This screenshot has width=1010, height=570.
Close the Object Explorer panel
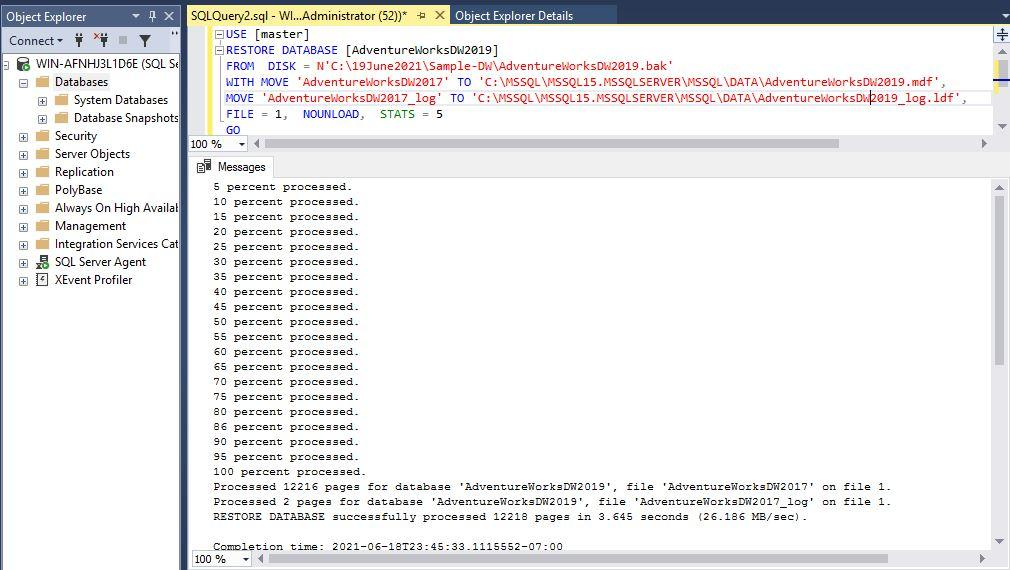tap(169, 16)
